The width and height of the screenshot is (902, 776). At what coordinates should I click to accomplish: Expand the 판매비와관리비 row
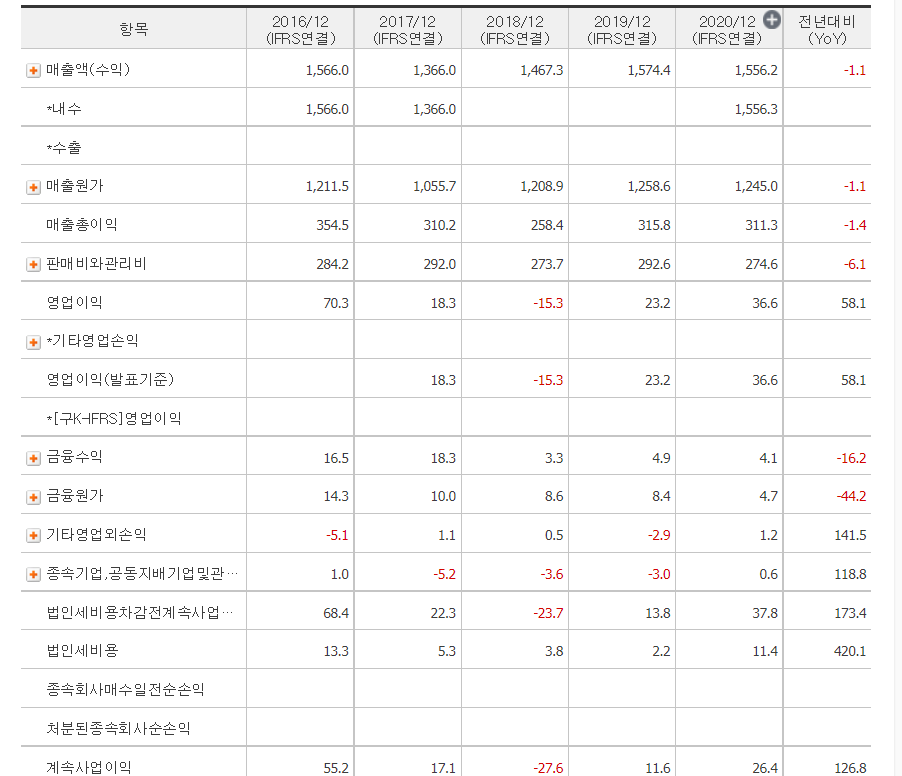(x=33, y=265)
